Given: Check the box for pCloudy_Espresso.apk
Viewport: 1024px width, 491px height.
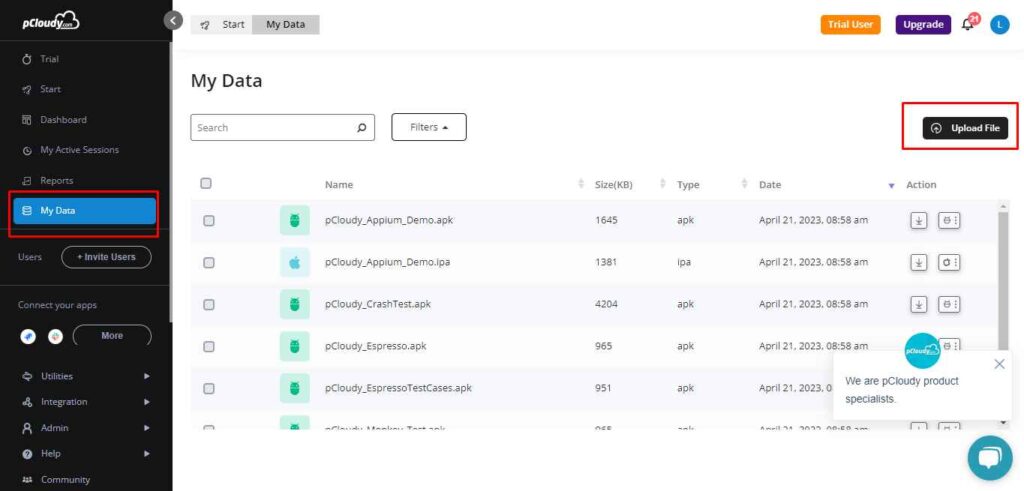Looking at the screenshot, I should point(208,346).
